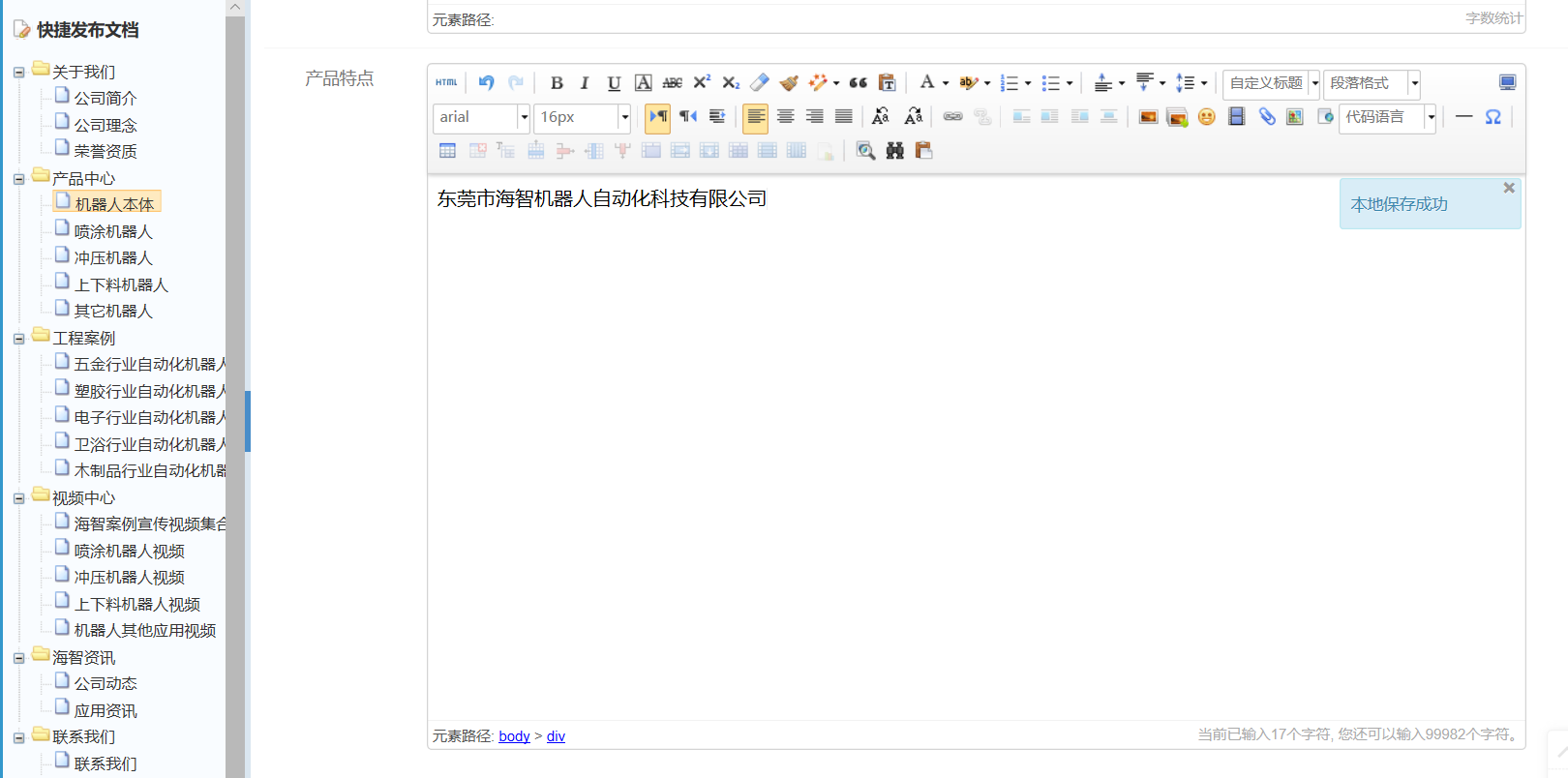Toggle superscript formatting
1568x778 pixels.
tap(702, 82)
